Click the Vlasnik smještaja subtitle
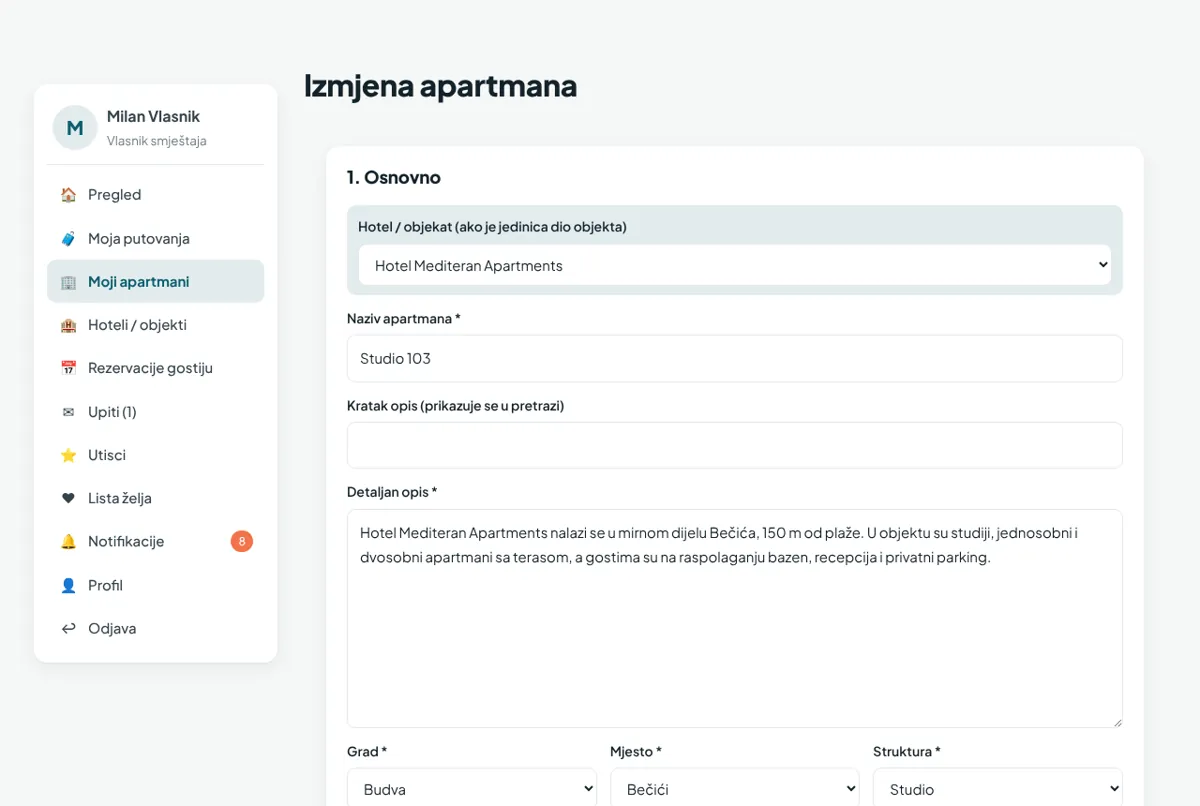This screenshot has width=1200, height=806. 157,141
